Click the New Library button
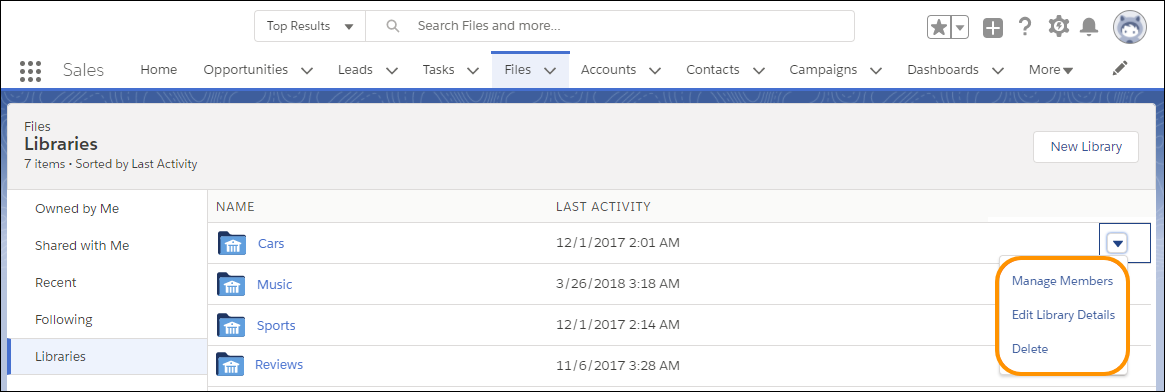1165x392 pixels. pos(1086,146)
